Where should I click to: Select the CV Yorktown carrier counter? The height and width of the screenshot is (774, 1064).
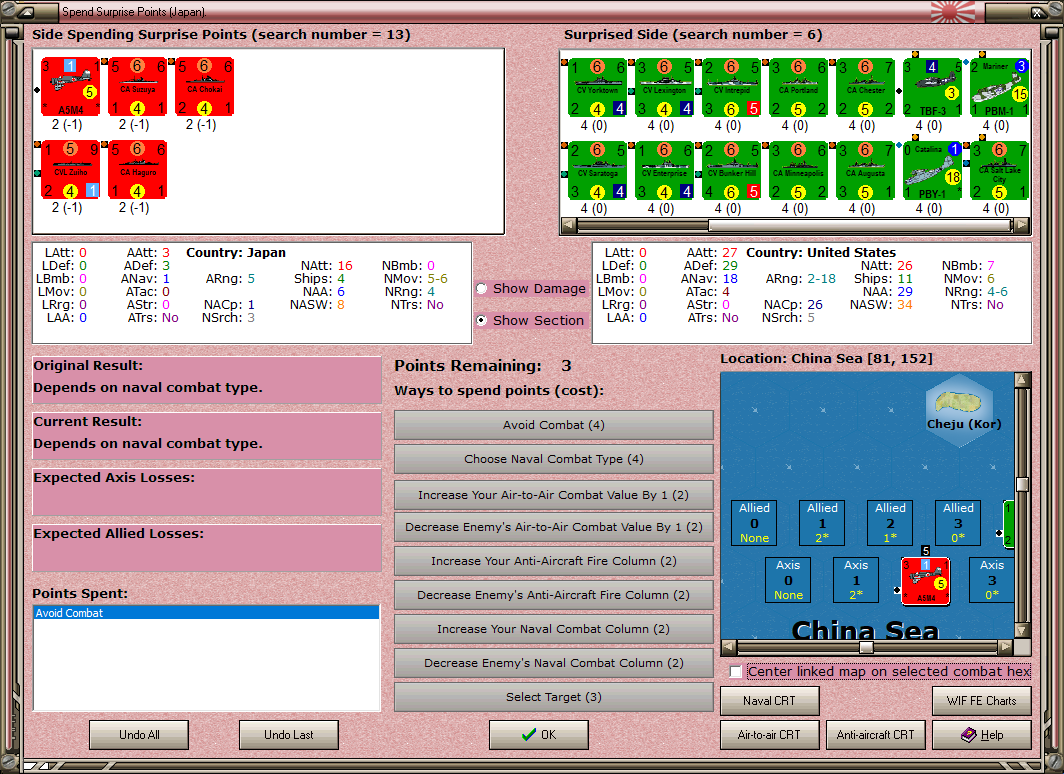(597, 88)
